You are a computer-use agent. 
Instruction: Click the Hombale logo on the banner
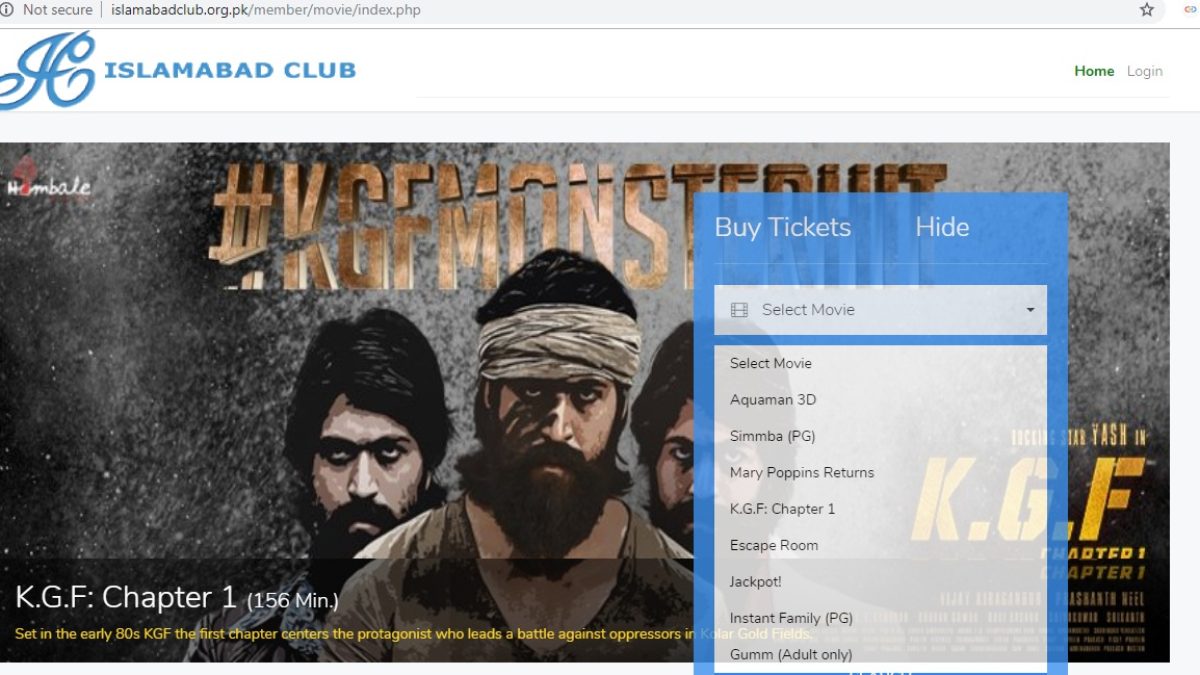click(x=48, y=183)
